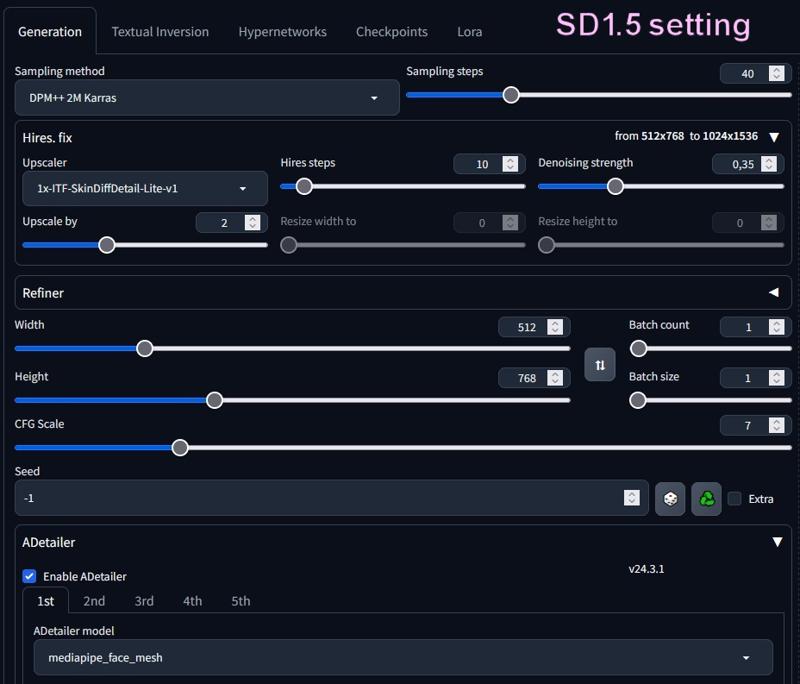Toggle the Enable ADetailer checkbox

(30, 576)
